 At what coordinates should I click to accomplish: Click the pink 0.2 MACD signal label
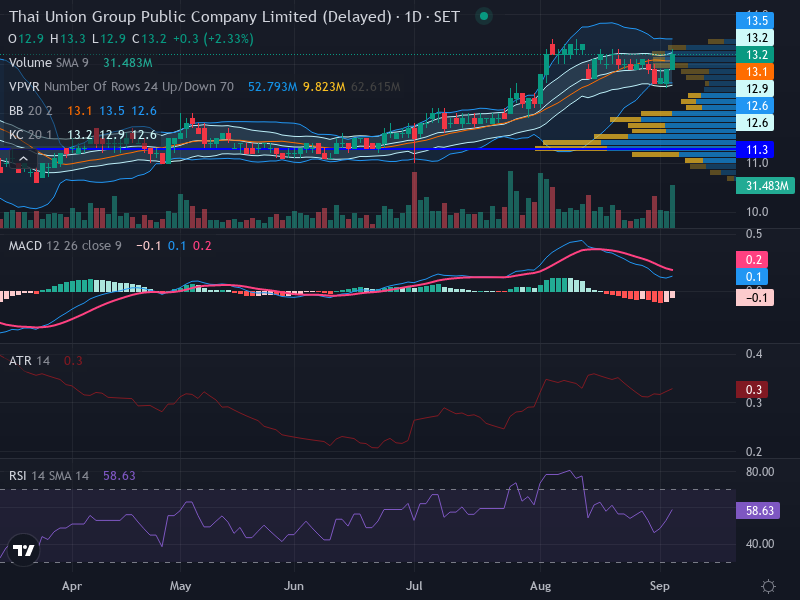tap(752, 260)
